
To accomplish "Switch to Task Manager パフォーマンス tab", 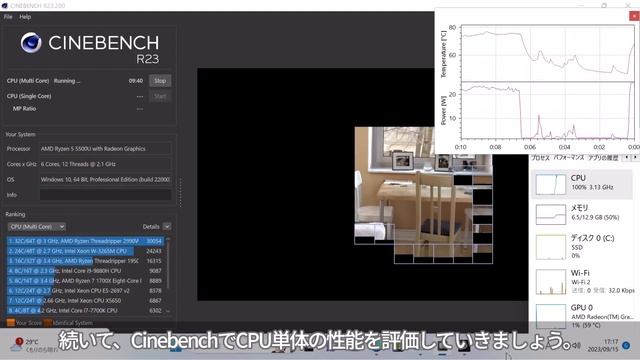I will click(569, 158).
